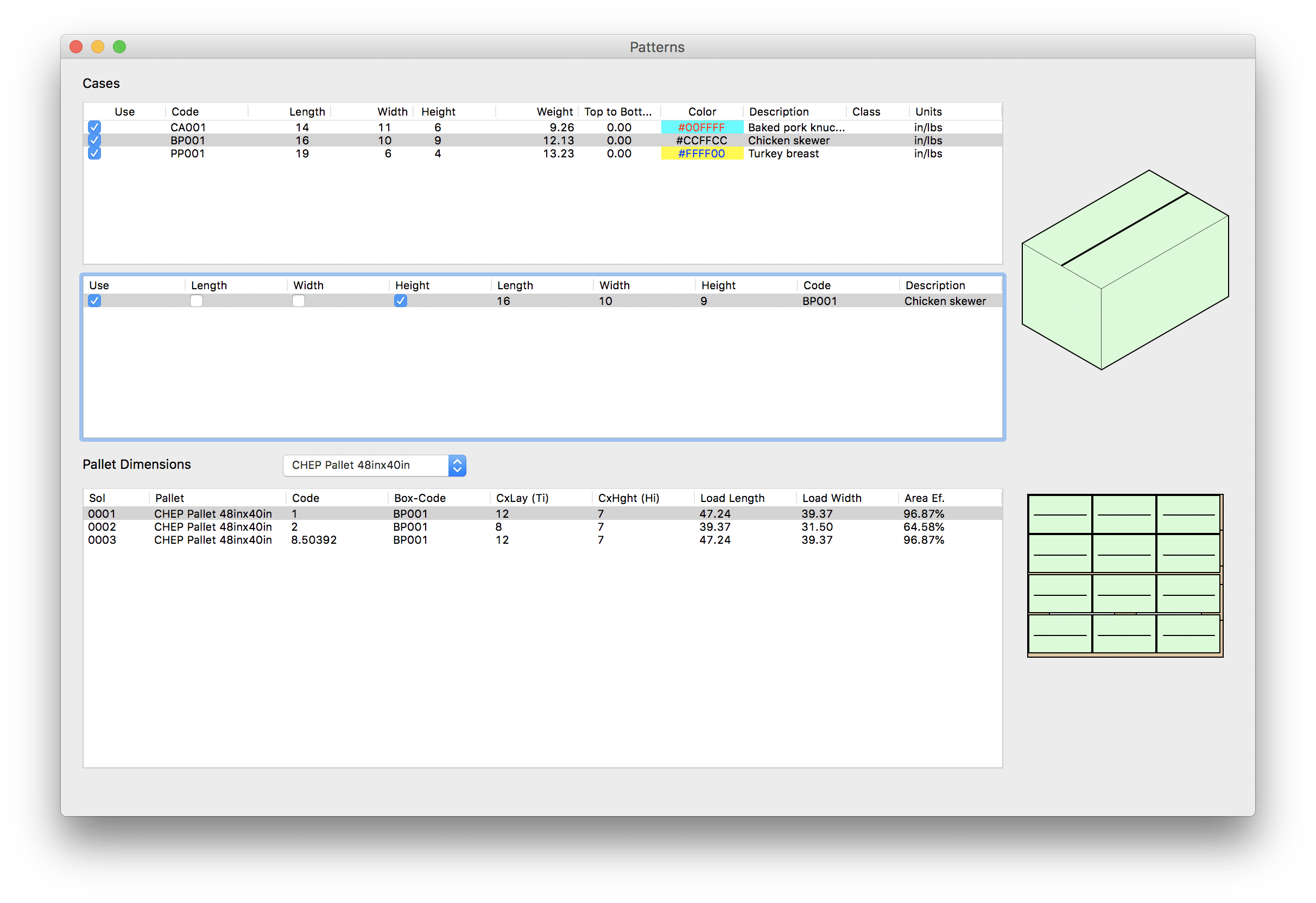
Task: Click the pallet dropdown stepper arrows
Action: pyautogui.click(x=457, y=465)
